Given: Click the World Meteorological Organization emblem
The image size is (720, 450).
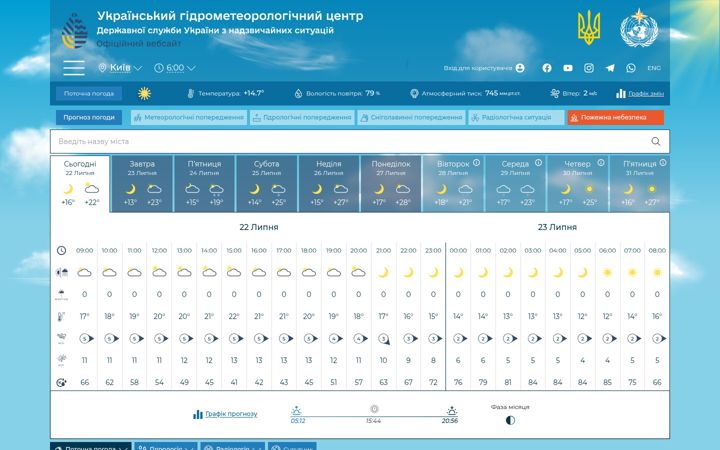Looking at the screenshot, I should point(639,28).
